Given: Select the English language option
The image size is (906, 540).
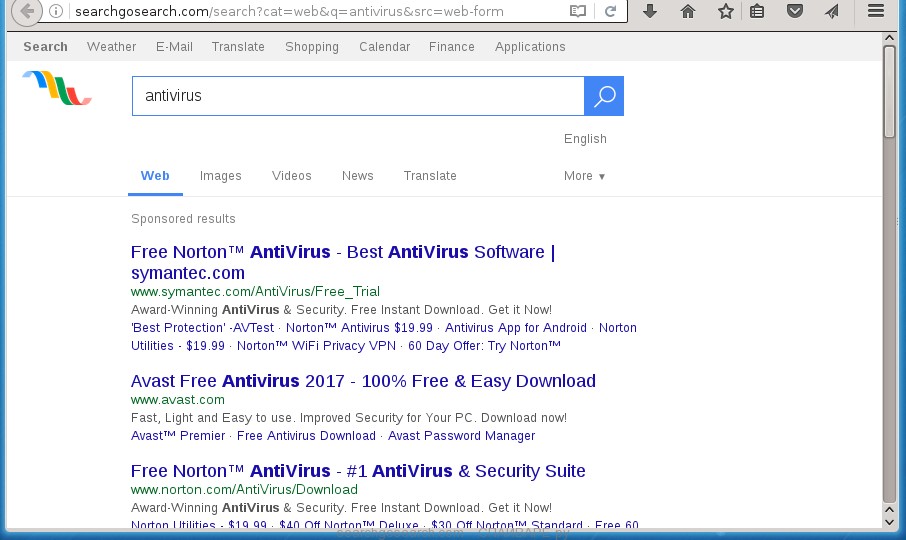Looking at the screenshot, I should tap(585, 139).
